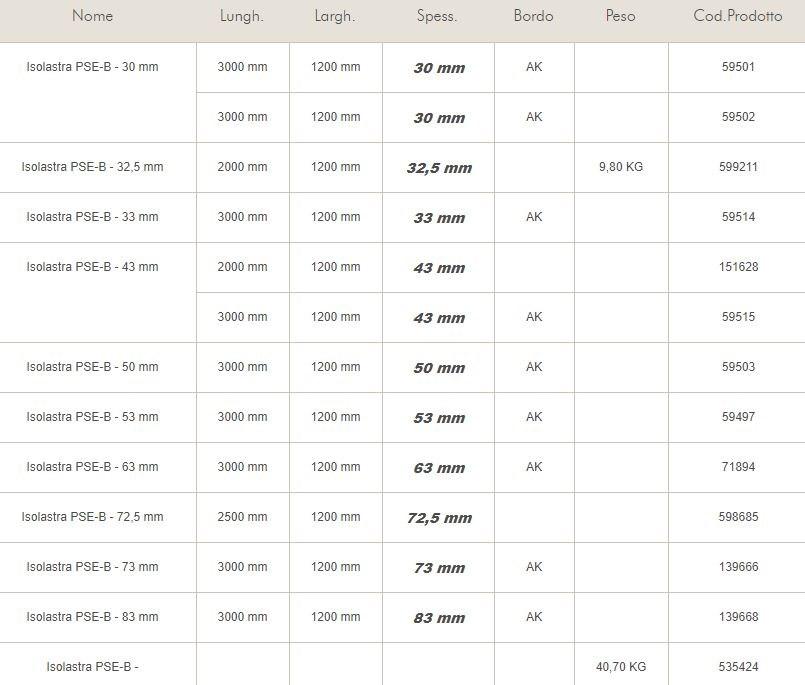Open the Isolastra PSE-B - 83 mm entry

click(x=92, y=617)
